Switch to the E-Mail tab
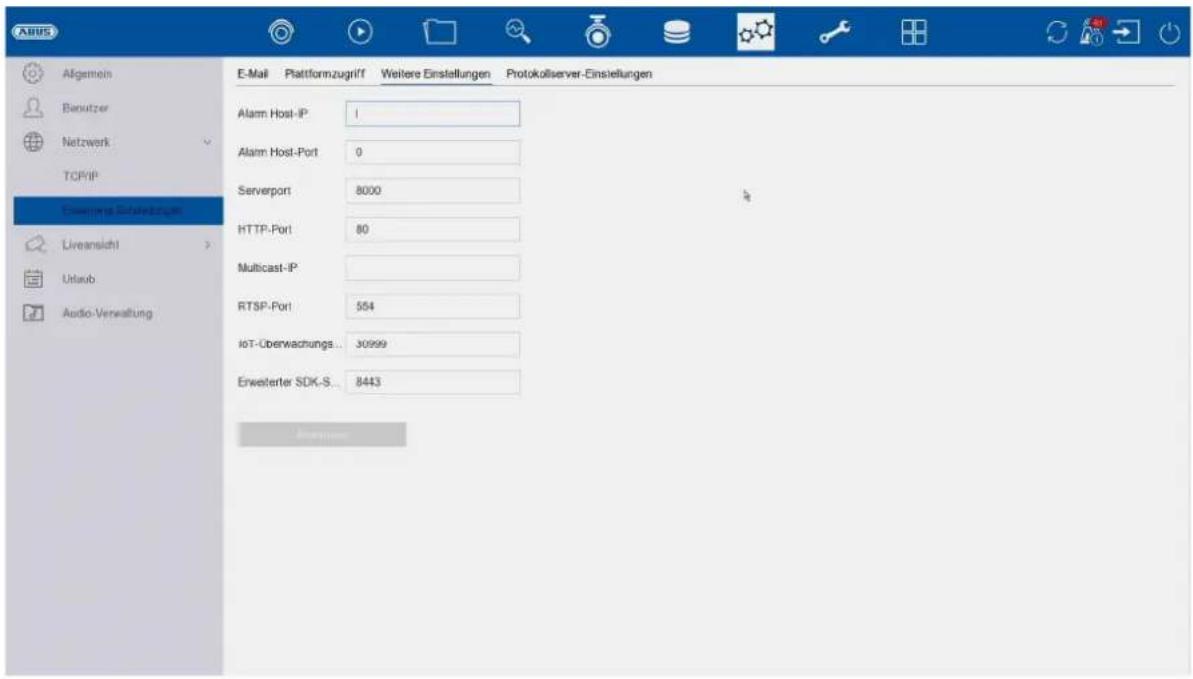1193x679 pixels. click(x=253, y=74)
